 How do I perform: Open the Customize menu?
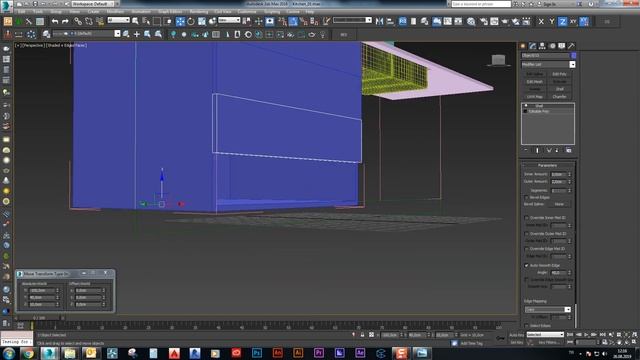(x=247, y=12)
